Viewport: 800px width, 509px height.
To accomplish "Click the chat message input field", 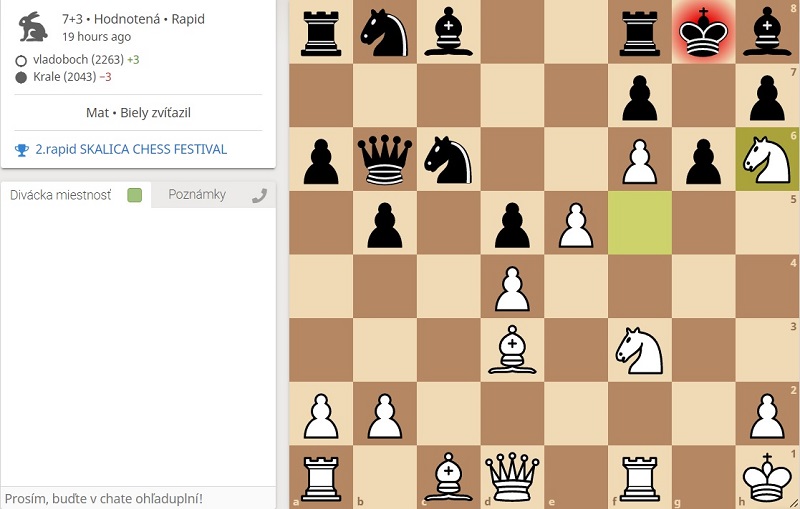I will (x=137, y=497).
